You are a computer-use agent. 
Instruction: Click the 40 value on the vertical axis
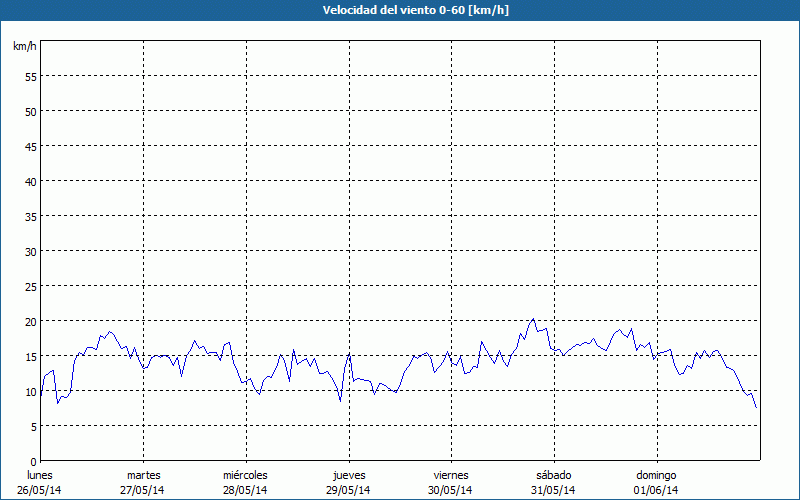(x=31, y=181)
